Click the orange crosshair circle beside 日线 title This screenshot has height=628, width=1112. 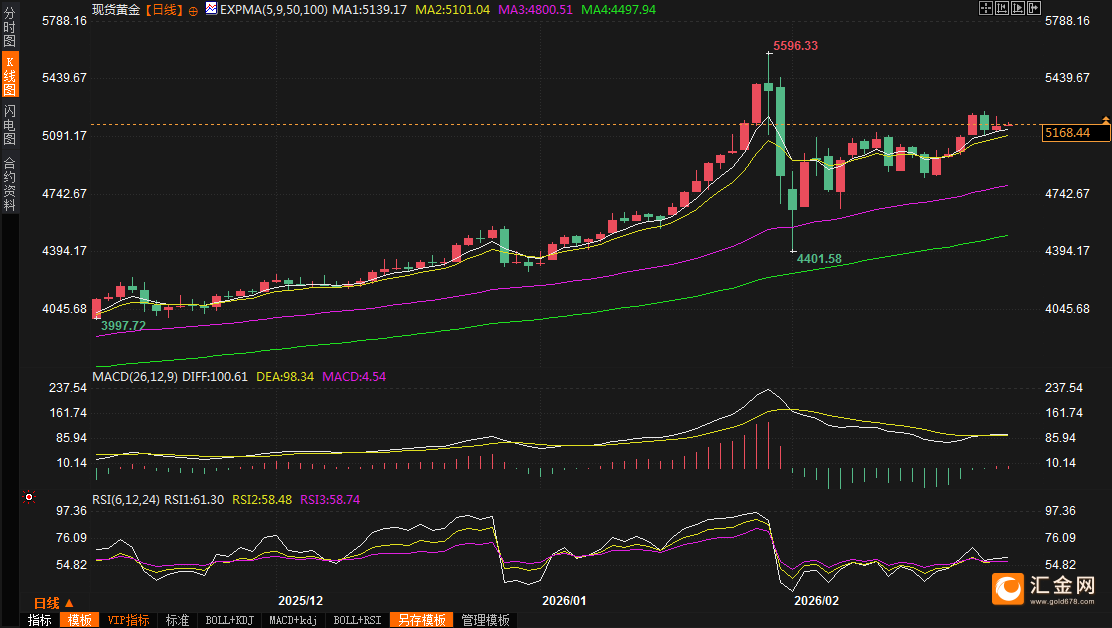coord(193,11)
